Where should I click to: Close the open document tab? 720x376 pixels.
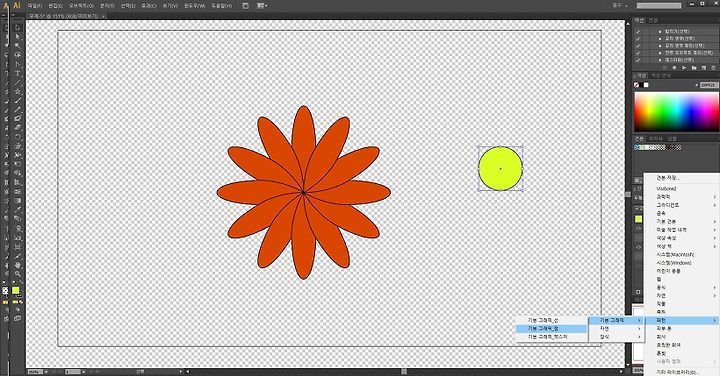(x=103, y=16)
